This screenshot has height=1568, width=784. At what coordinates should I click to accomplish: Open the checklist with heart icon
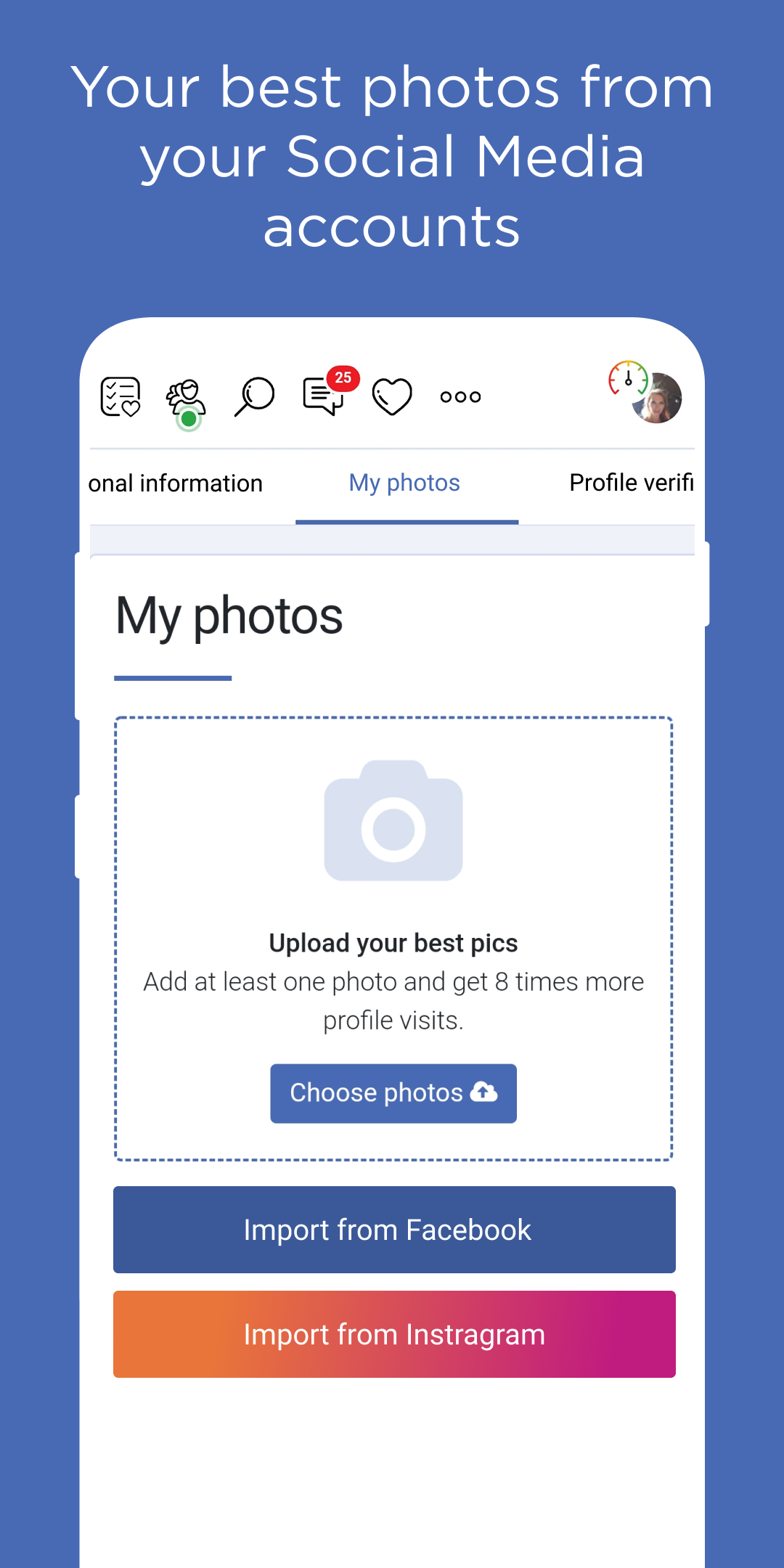coord(120,397)
